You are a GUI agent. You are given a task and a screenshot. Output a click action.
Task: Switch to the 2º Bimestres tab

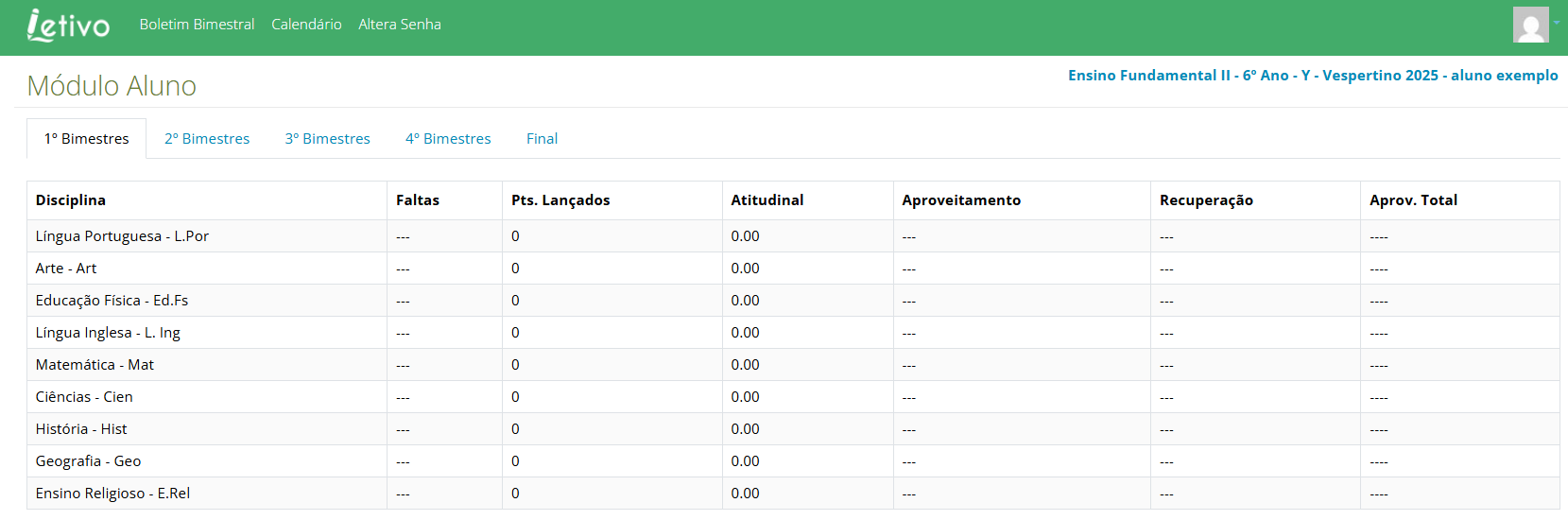(x=207, y=139)
